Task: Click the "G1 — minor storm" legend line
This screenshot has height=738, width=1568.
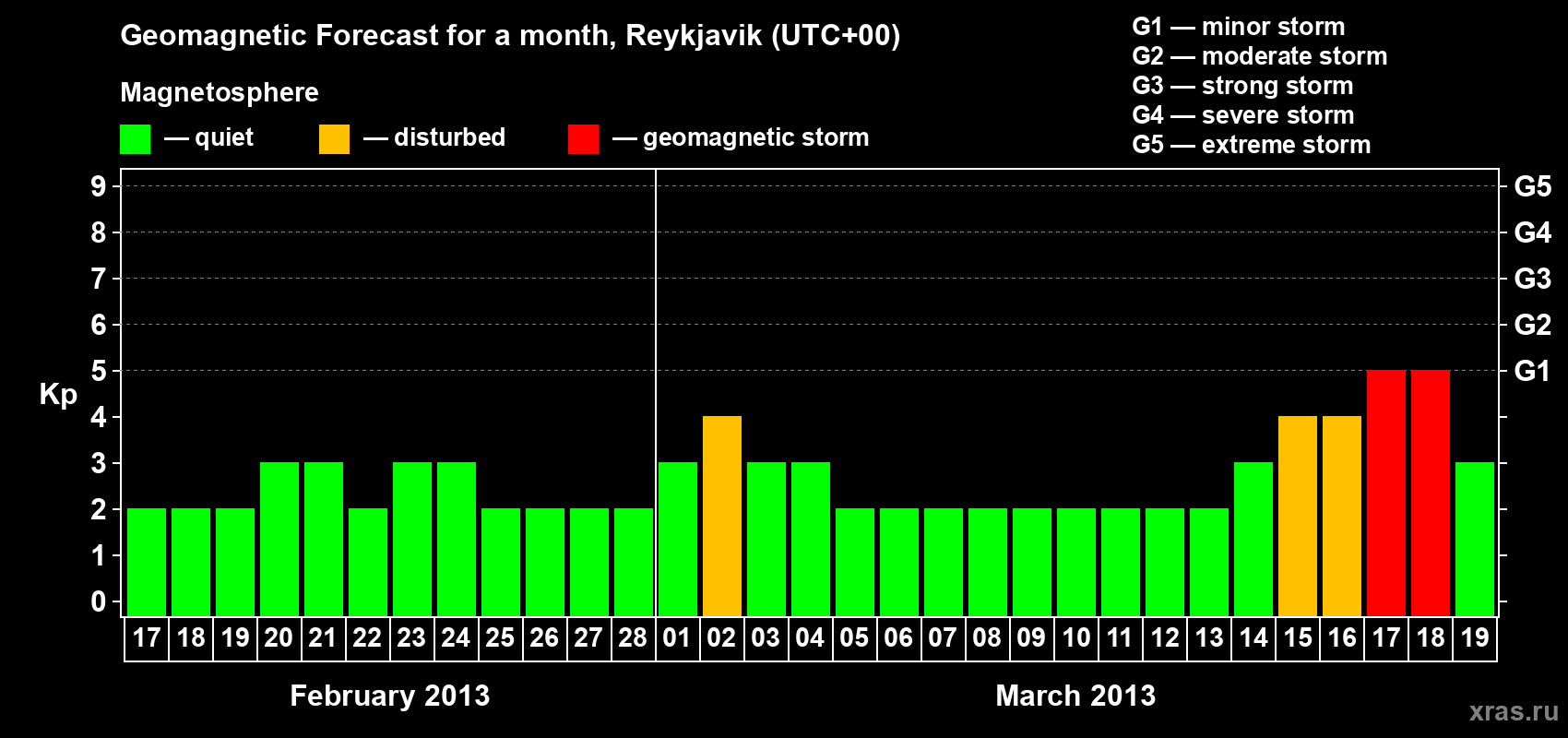Action: (x=1239, y=27)
